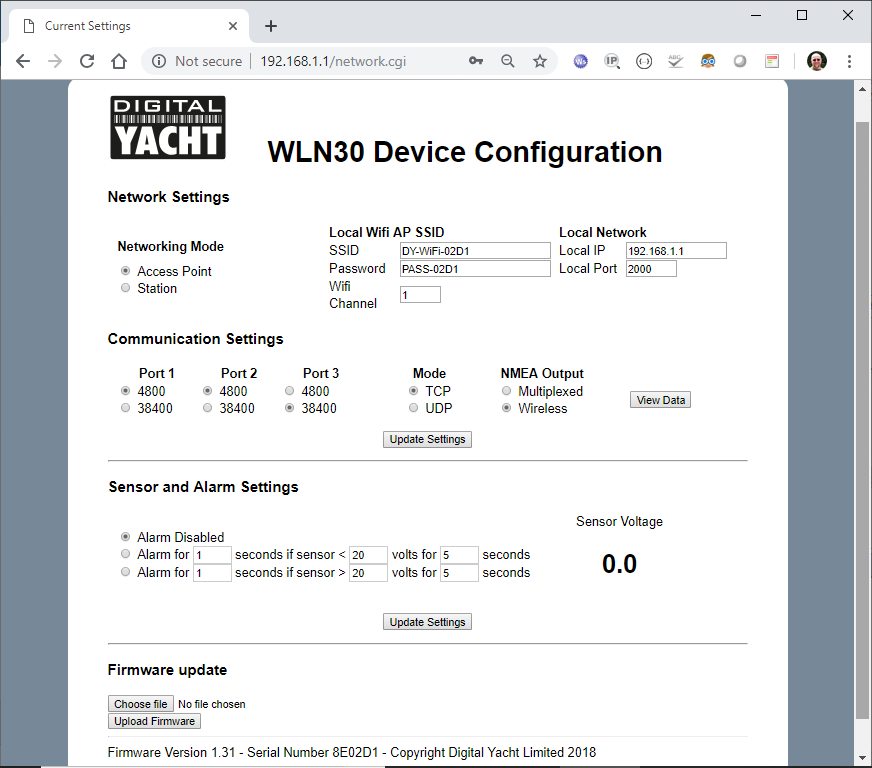Image resolution: width=872 pixels, height=768 pixels.
Task: Reload the network.cgi page
Action: pos(86,61)
